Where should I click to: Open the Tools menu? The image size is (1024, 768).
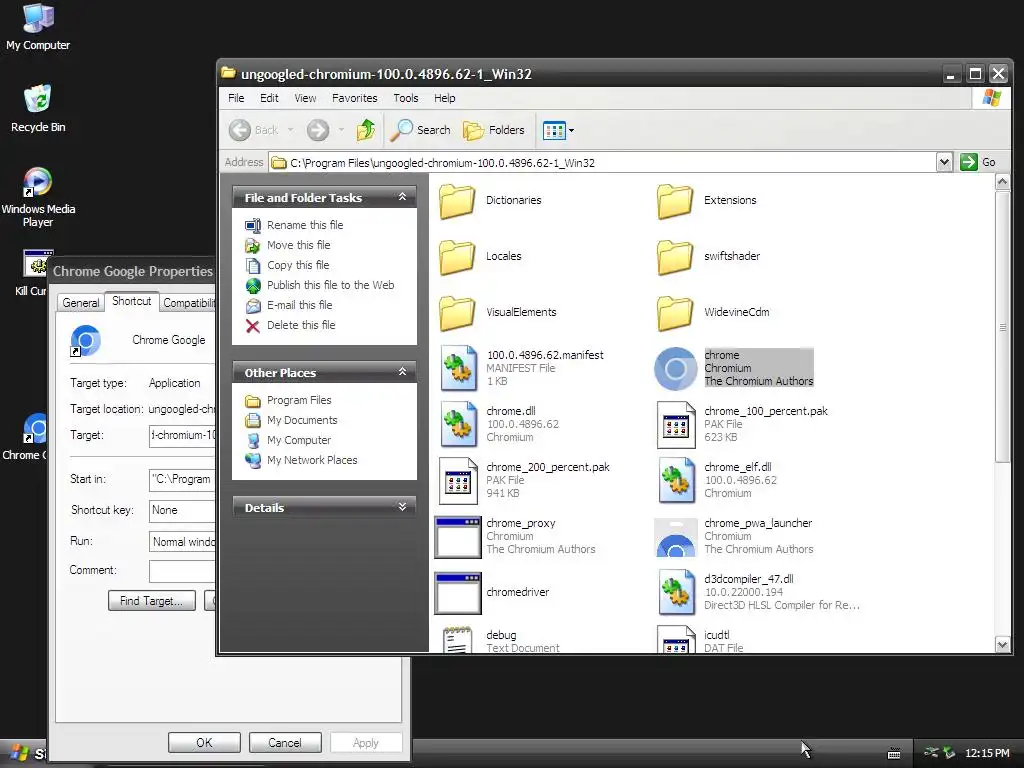406,98
